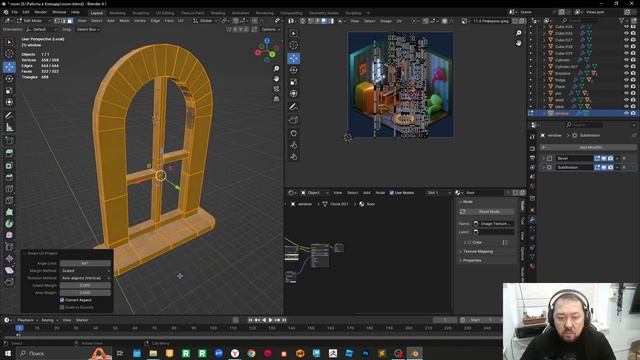Select the Scale tool in 3D viewport
This screenshot has width=640, height=360.
9,90
